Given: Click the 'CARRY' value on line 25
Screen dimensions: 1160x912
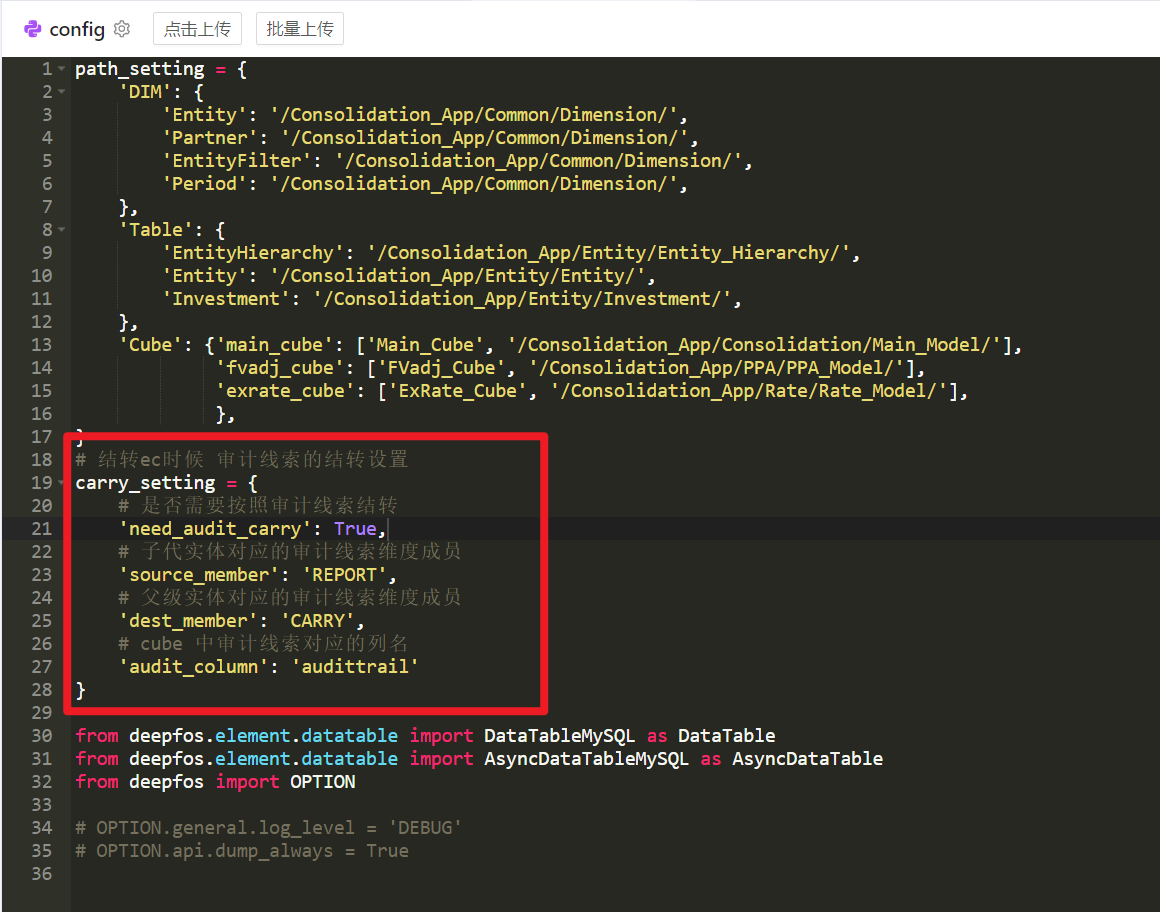Looking at the screenshot, I should pyautogui.click(x=322, y=621).
